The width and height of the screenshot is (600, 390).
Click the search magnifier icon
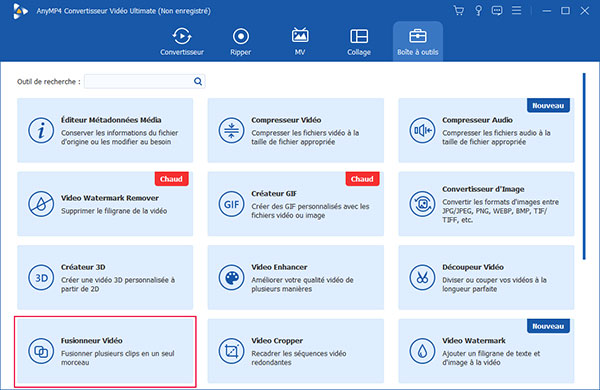point(198,82)
